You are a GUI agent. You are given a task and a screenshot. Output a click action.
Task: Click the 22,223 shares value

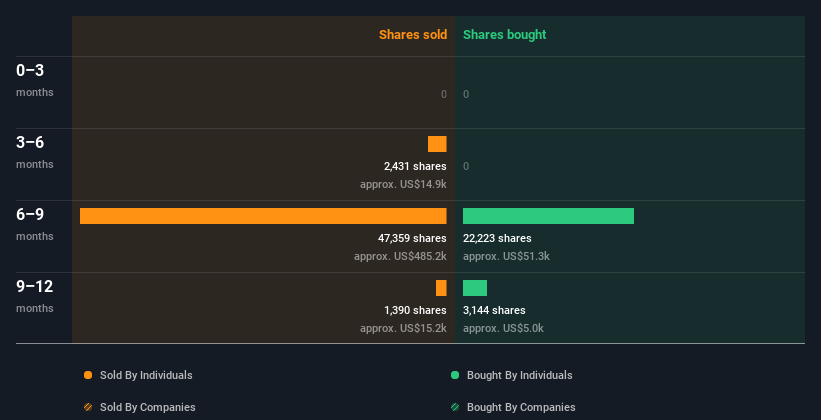(x=497, y=238)
